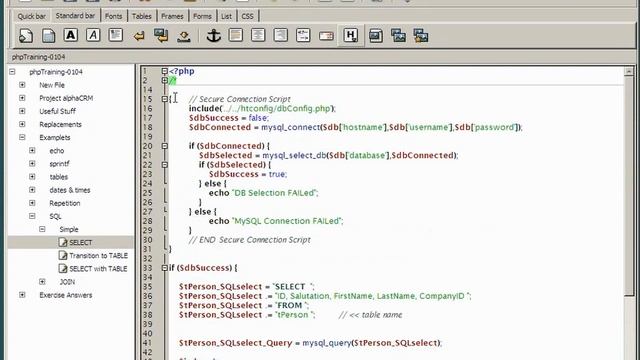Select the SELECT with TABLE item
640x360 pixels.
click(x=98, y=269)
